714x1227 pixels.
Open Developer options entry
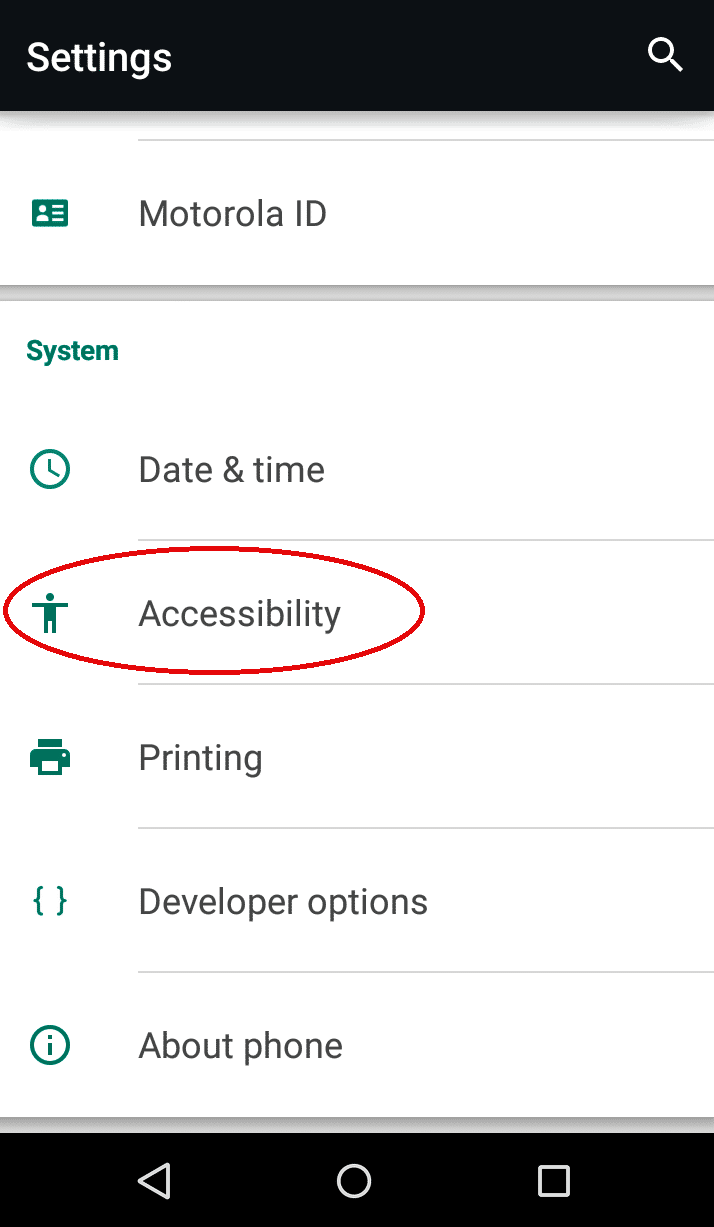click(283, 901)
